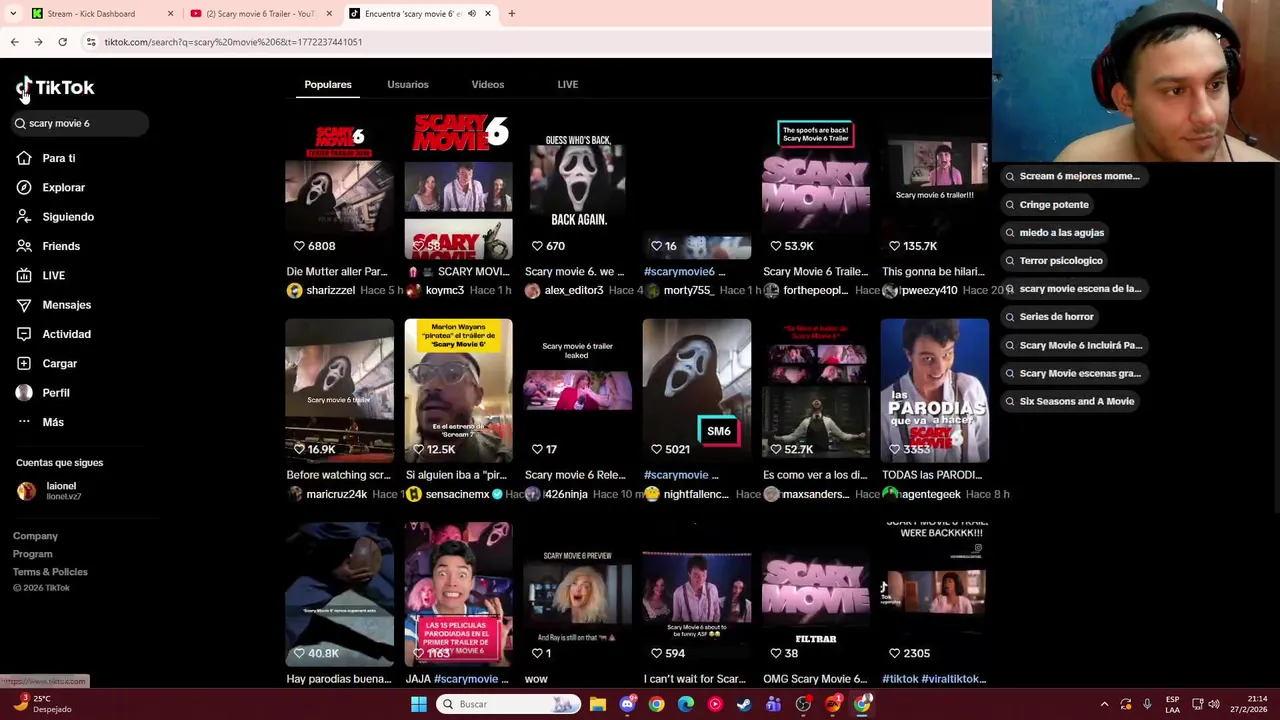Screen dimensions: 1280x720
Task: Click the search field with scary movie 6
Action: (80, 123)
